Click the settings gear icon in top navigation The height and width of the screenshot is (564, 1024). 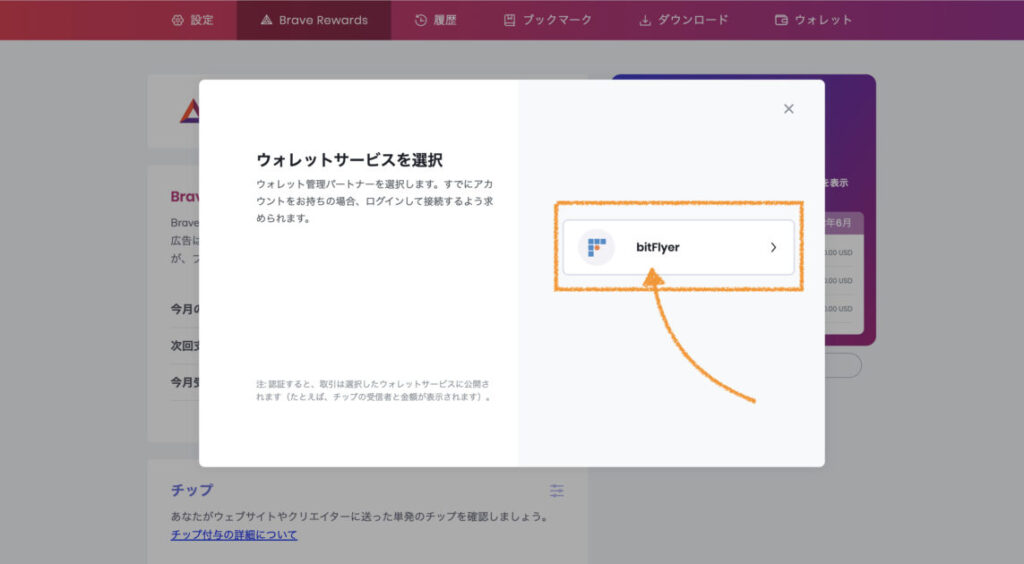tap(178, 20)
